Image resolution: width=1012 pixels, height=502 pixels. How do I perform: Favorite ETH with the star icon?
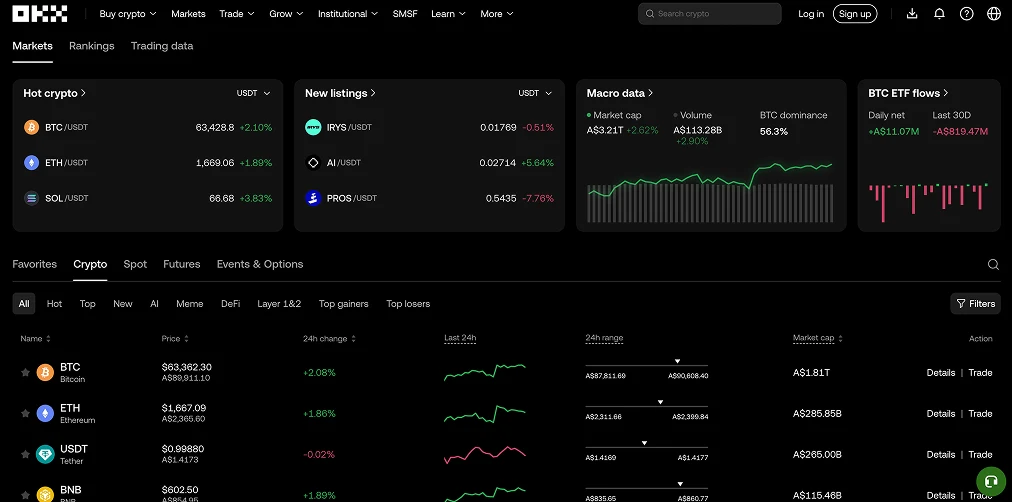(25, 414)
